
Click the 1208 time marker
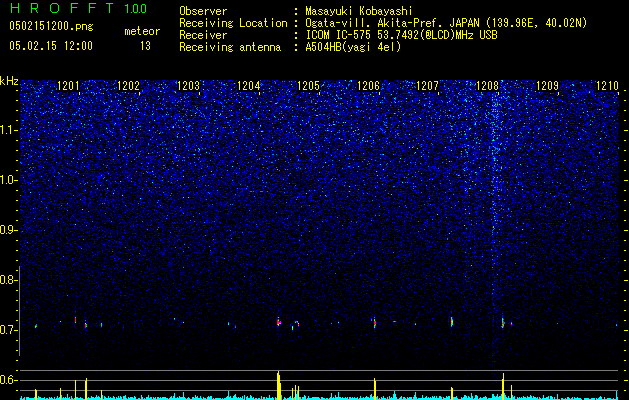click(487, 85)
